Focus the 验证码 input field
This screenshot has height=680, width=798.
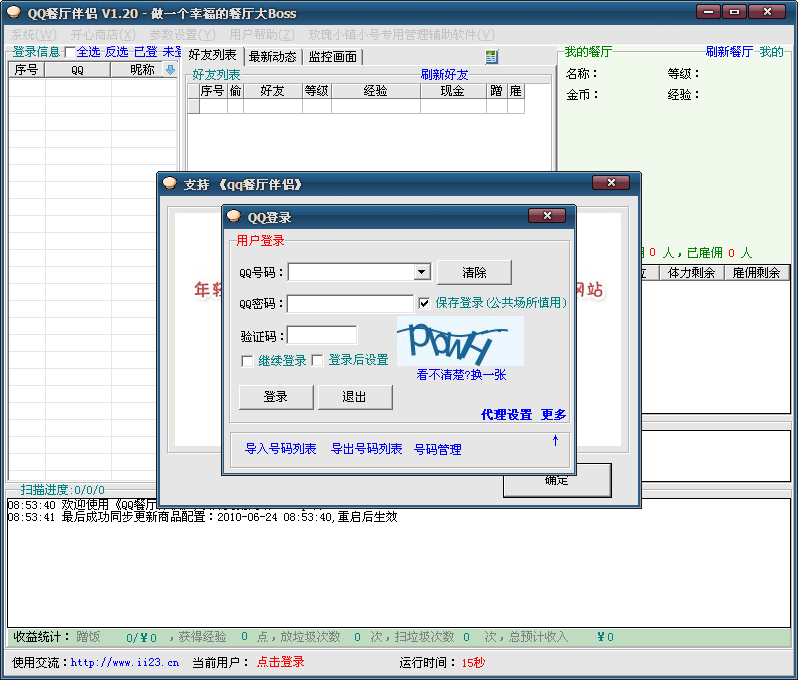(x=322, y=335)
